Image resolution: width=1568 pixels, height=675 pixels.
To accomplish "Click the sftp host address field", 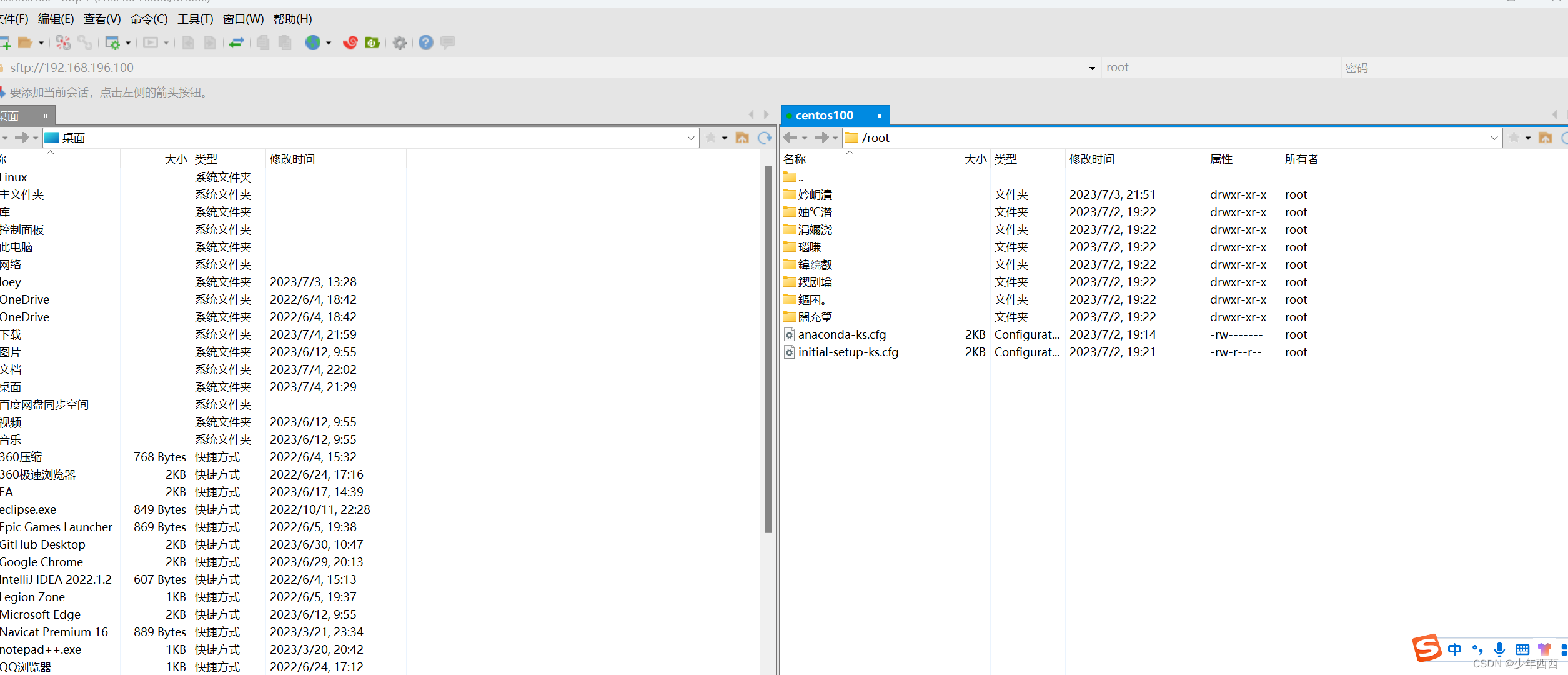I will tap(543, 67).
